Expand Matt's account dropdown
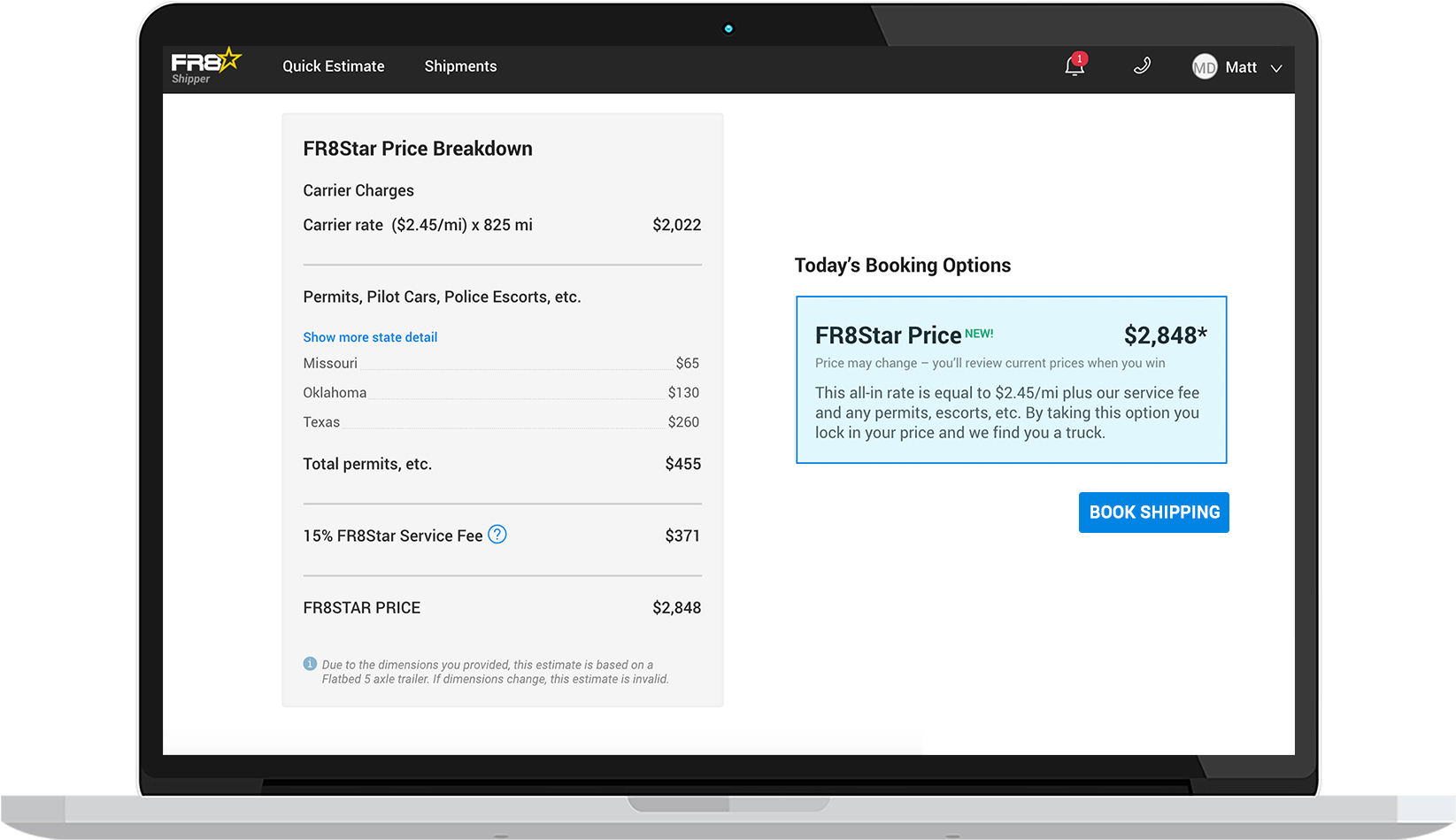1456x840 pixels. click(1275, 68)
